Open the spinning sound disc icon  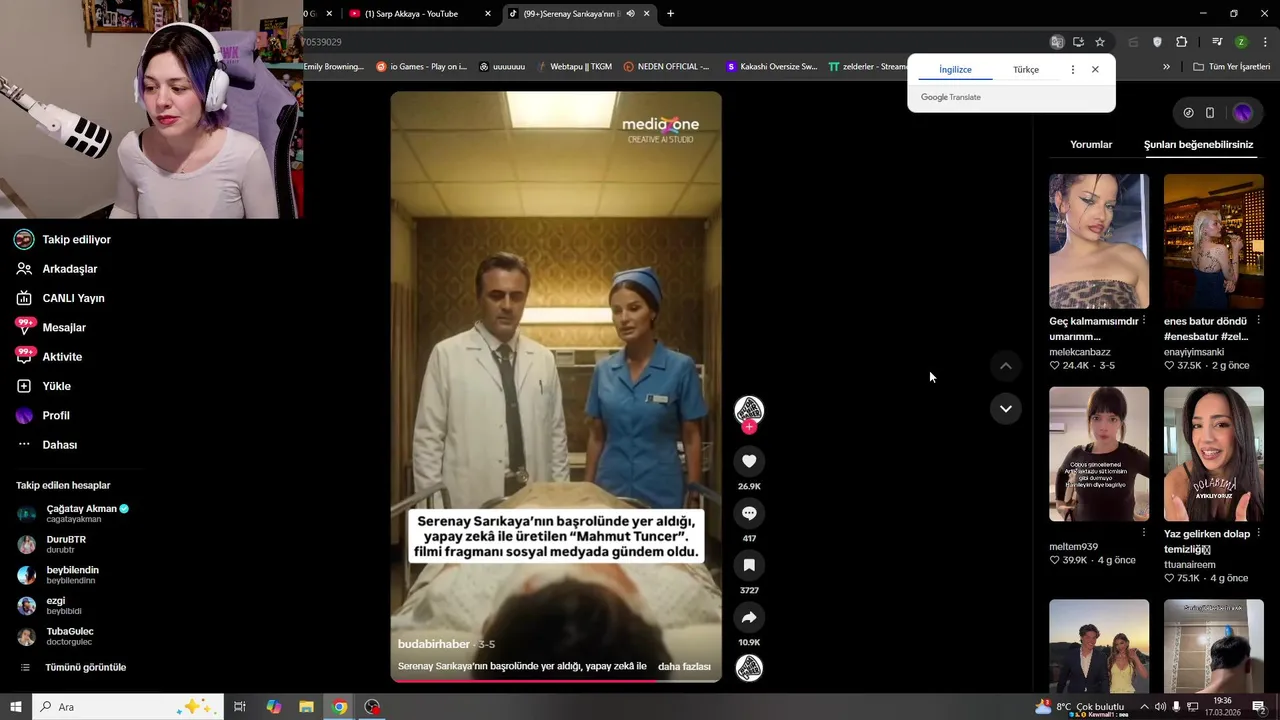click(749, 668)
